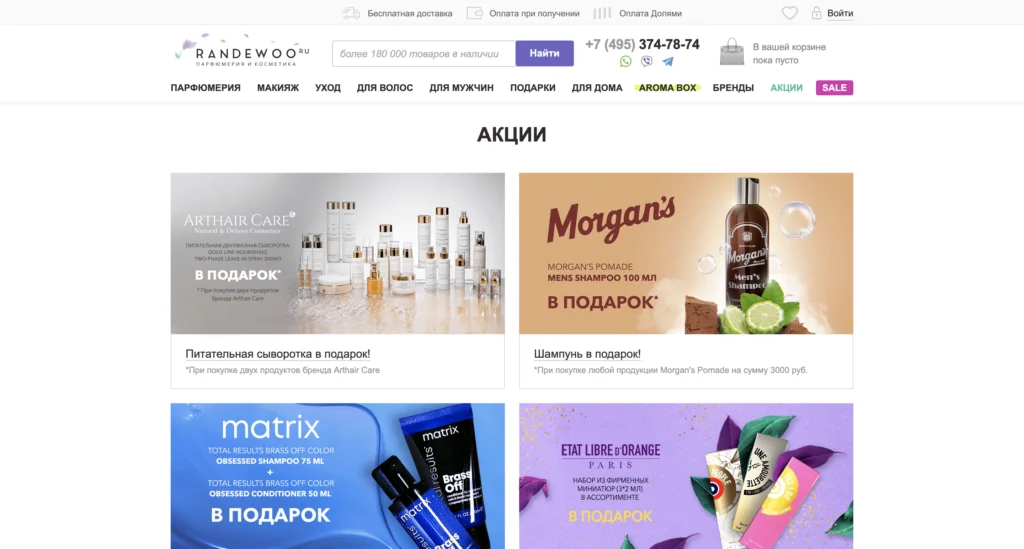The height and width of the screenshot is (549, 1024).
Task: Click the Оплата Долями bars icon
Action: 602,13
